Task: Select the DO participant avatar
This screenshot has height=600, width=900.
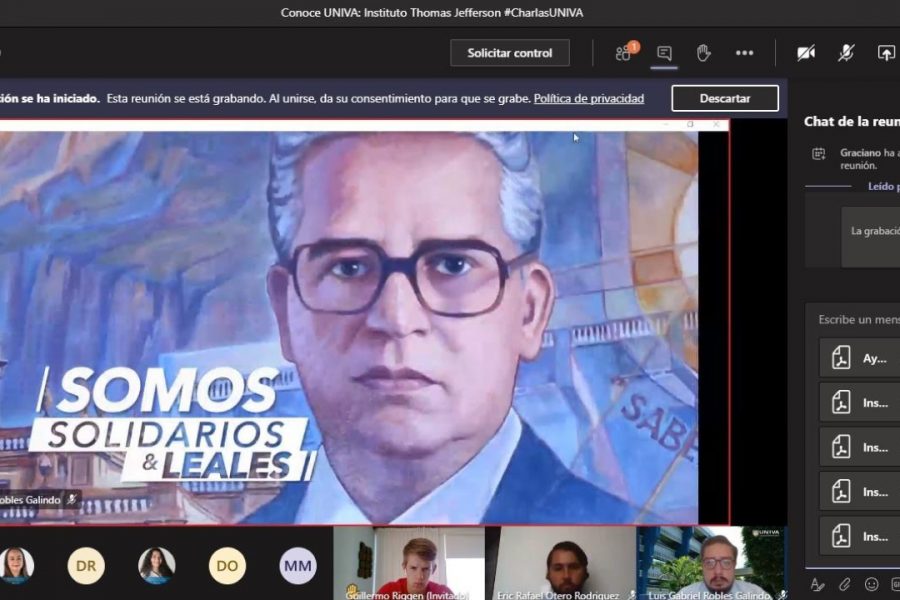Action: click(x=227, y=566)
